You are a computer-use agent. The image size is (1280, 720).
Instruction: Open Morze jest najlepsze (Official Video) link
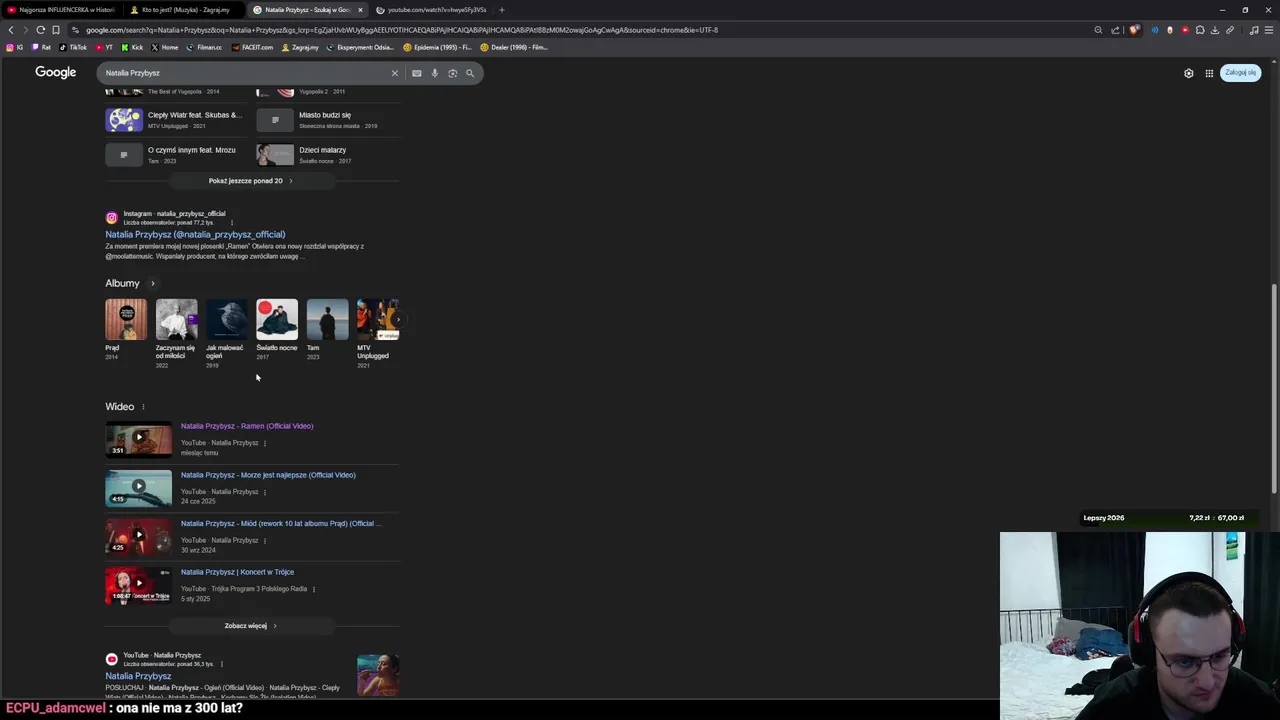click(268, 475)
